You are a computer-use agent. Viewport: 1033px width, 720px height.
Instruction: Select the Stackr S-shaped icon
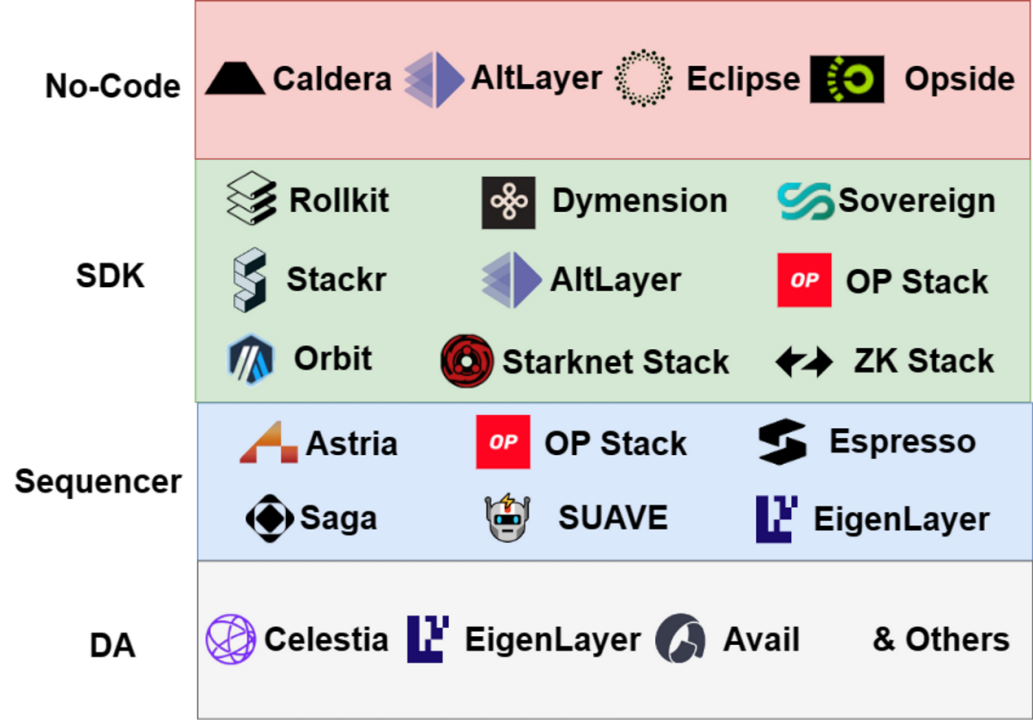[250, 280]
